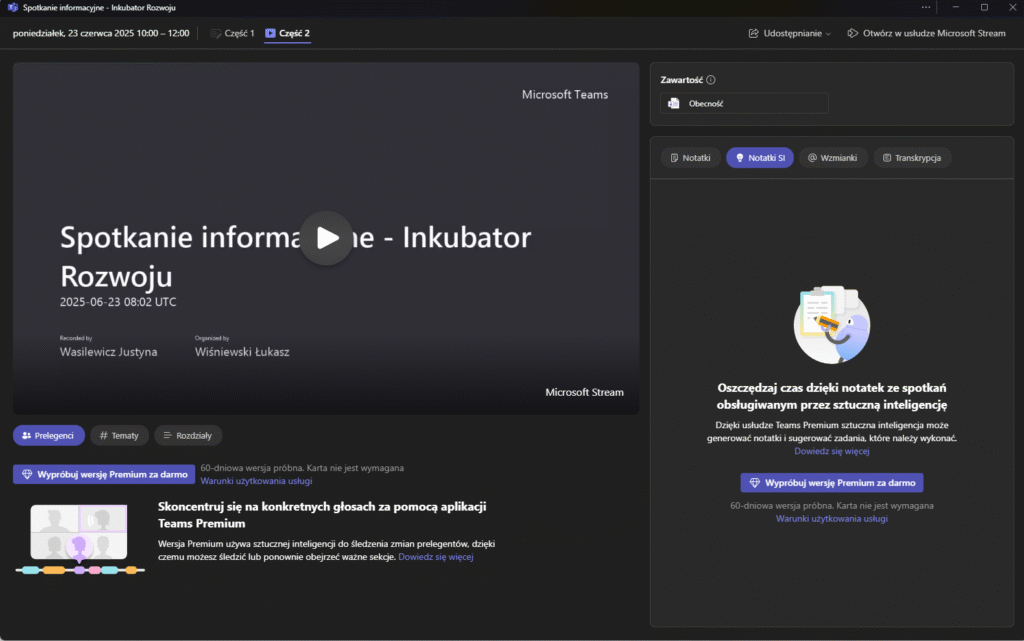Select the Notatki SI tab
Image resolution: width=1024 pixels, height=641 pixels.
[x=760, y=158]
